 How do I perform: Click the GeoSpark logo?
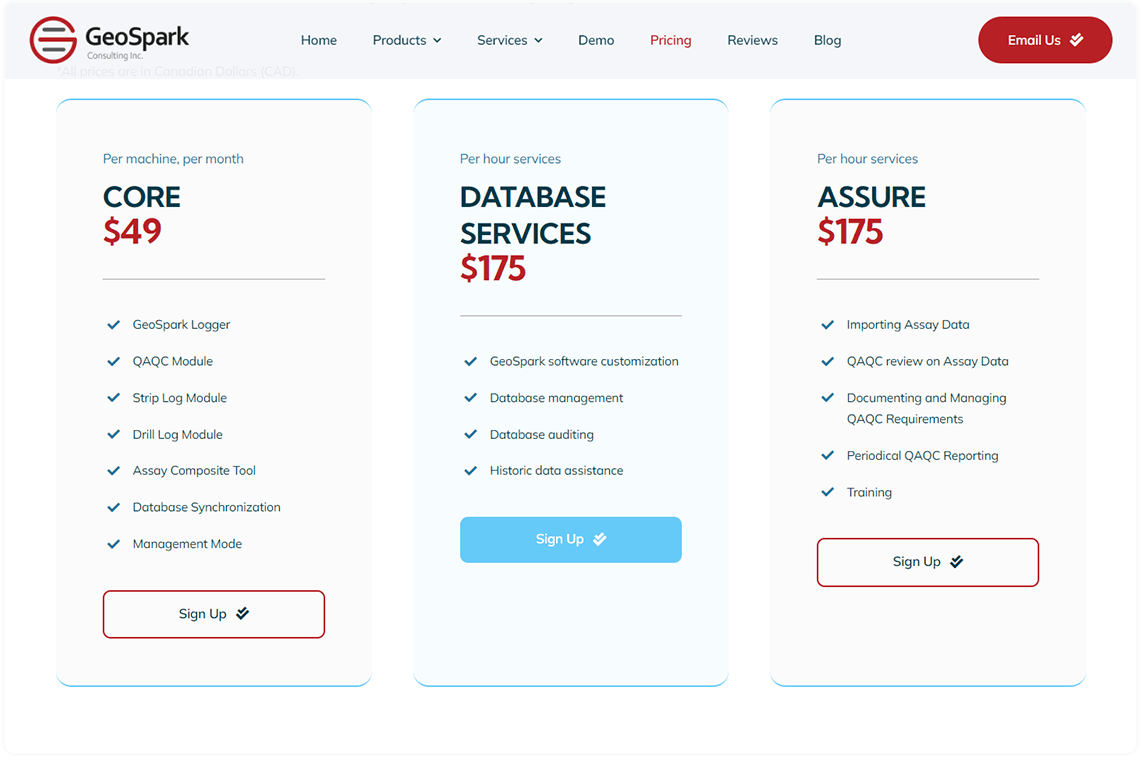pyautogui.click(x=109, y=40)
